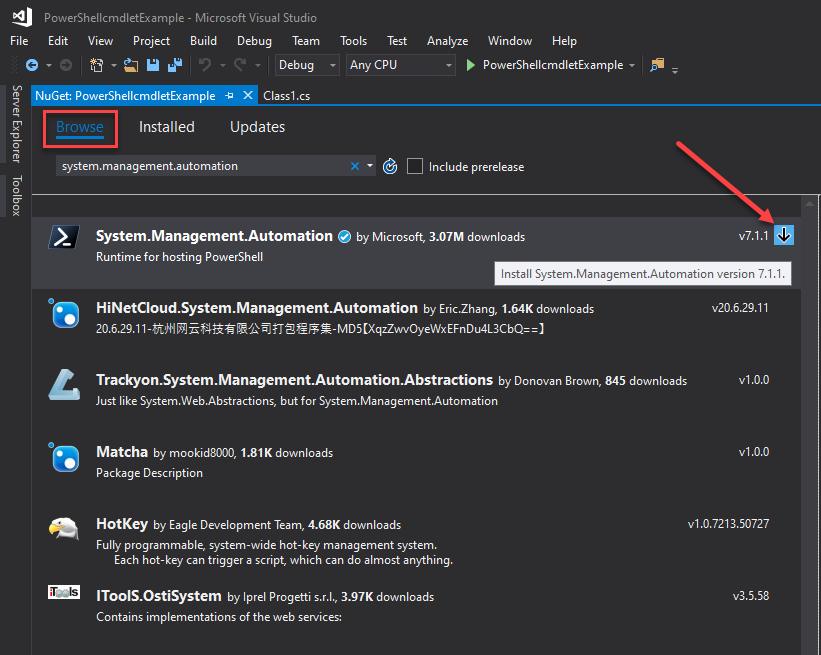This screenshot has height=655, width=821.
Task: Open the Any CPU platform dropdown
Action: pyautogui.click(x=401, y=65)
